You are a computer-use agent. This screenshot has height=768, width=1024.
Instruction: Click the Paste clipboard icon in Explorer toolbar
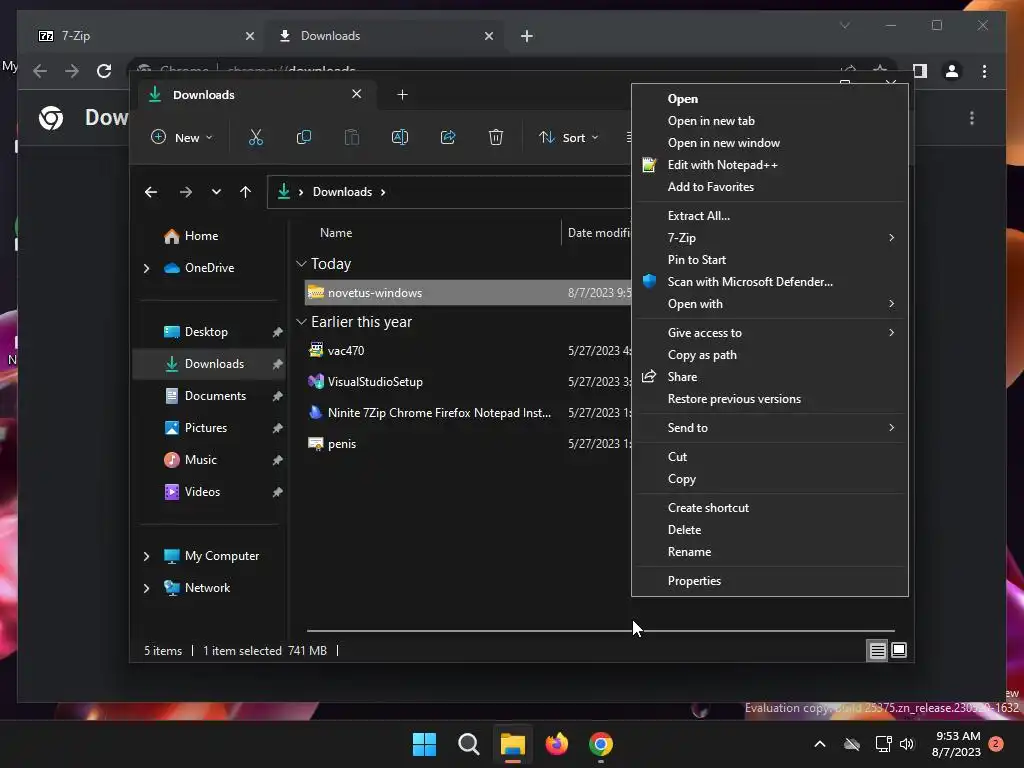[x=351, y=137]
